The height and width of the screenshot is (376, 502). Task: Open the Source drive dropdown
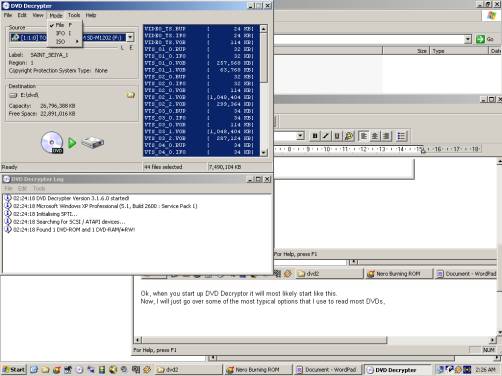130,37
